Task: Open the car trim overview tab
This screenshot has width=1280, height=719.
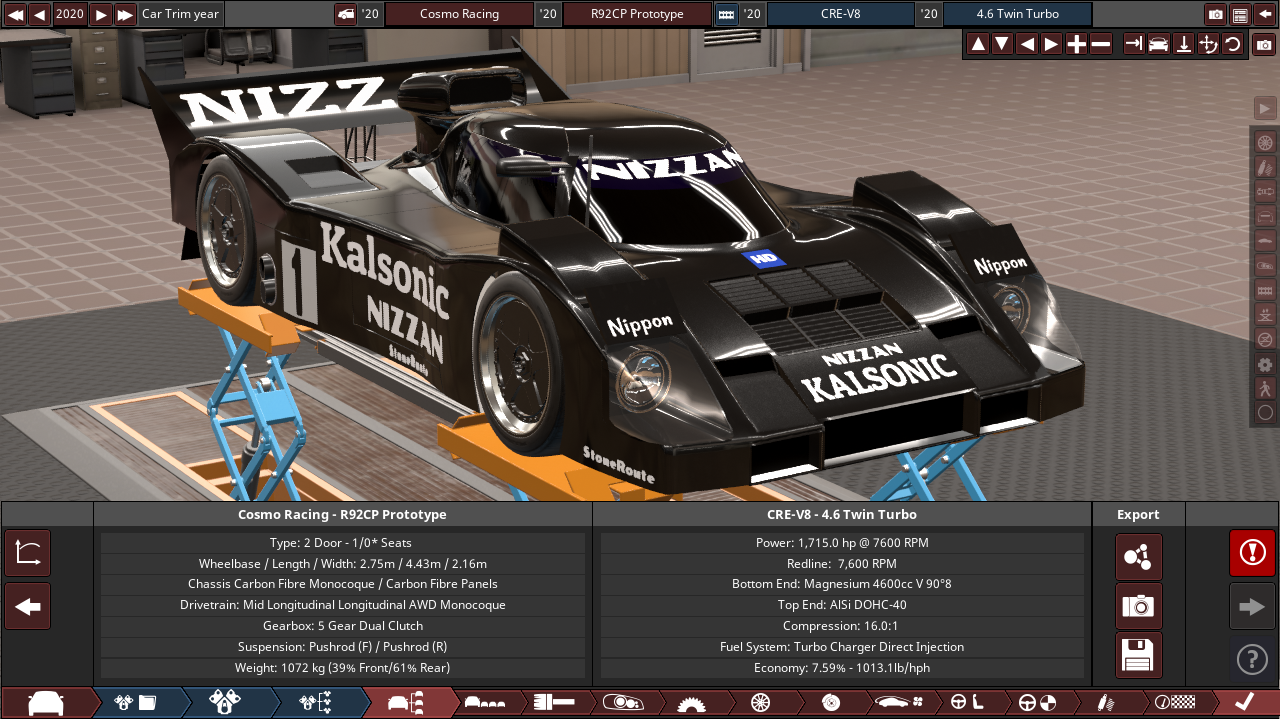Action: click(406, 702)
